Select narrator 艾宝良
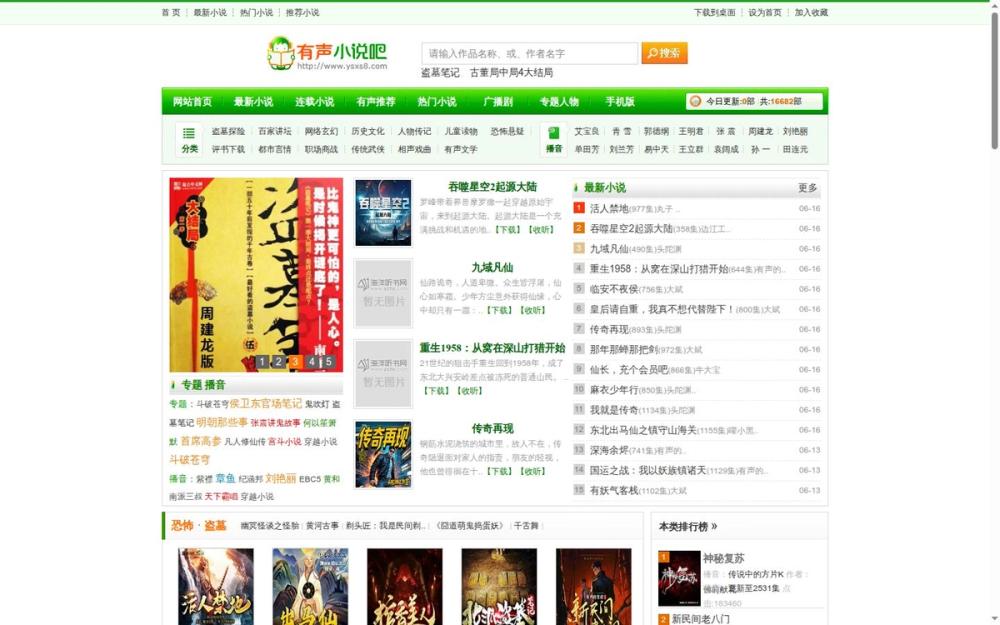Viewport: 1000px width, 625px height. [x=587, y=131]
